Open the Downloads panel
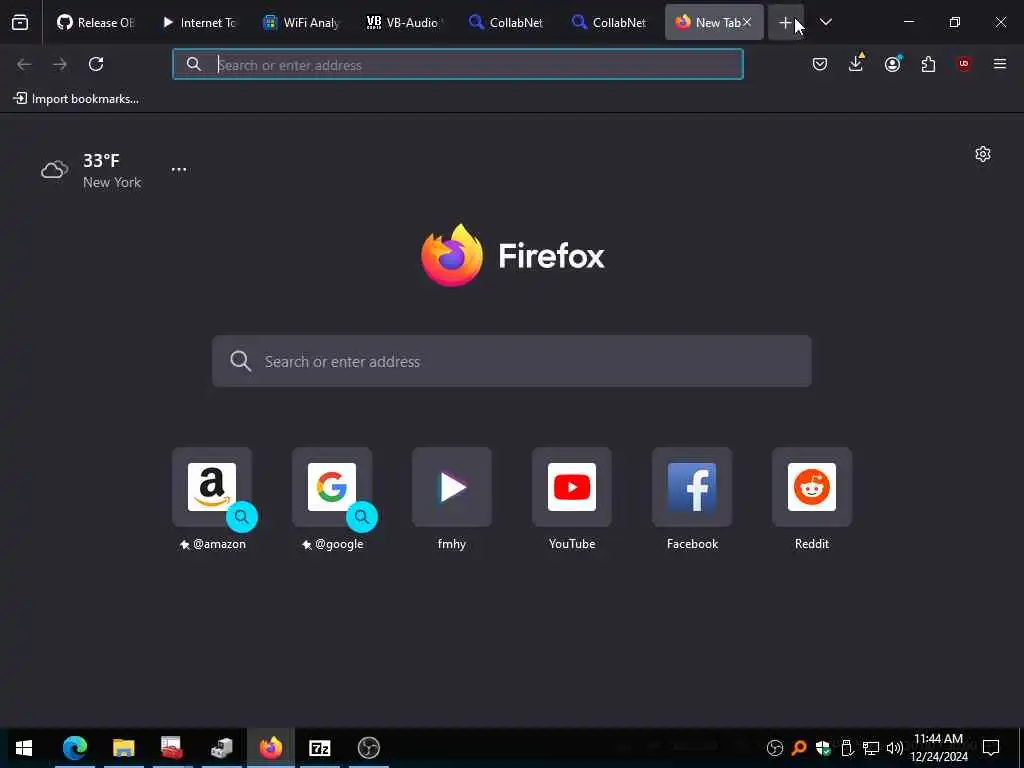Viewport: 1024px width, 768px height. (x=856, y=63)
